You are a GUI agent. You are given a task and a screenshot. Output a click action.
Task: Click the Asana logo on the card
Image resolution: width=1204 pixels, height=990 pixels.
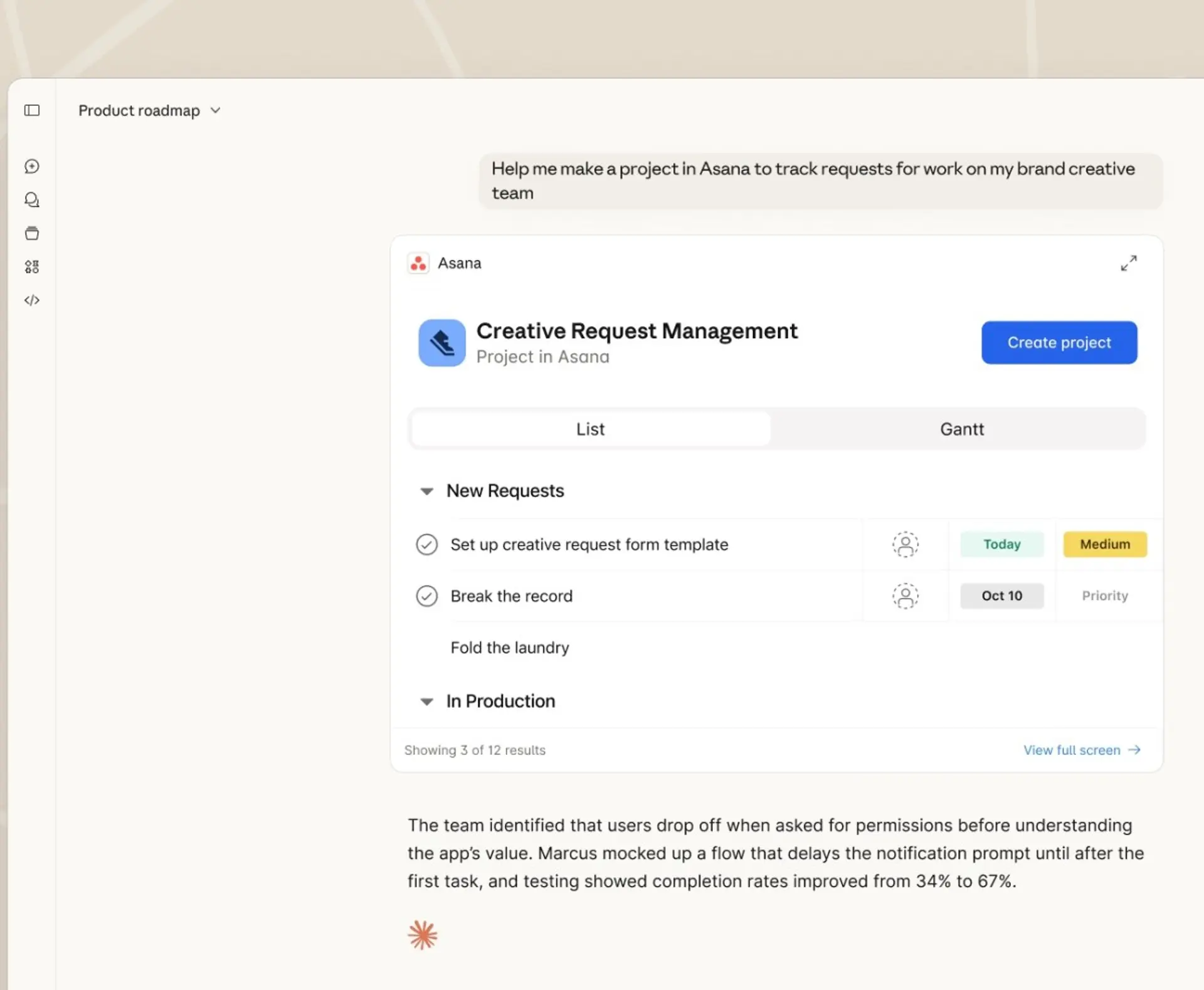418,263
